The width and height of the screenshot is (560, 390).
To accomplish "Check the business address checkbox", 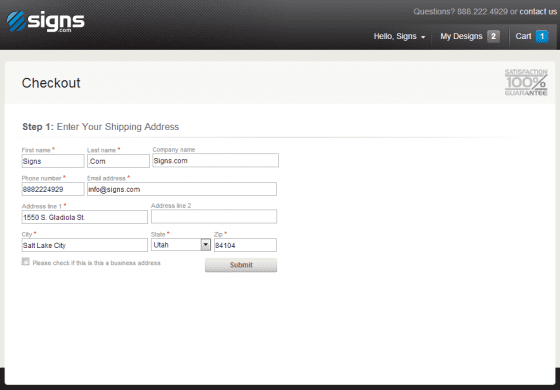I will [25, 261].
